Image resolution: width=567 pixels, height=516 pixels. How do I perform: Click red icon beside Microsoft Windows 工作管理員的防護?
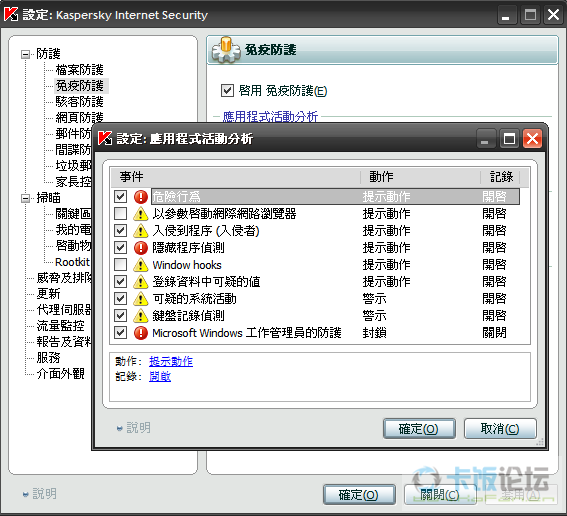[141, 333]
